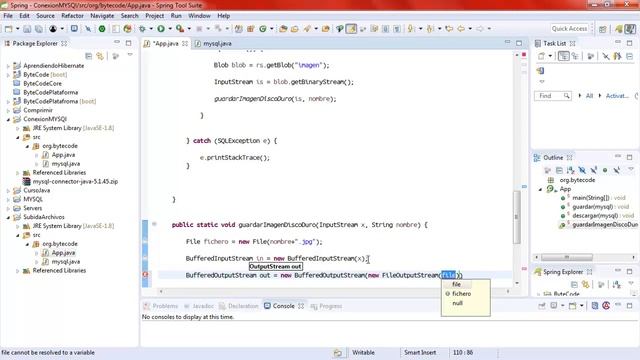Open the File menu
Screen dimensions: 640x360
point(8,16)
